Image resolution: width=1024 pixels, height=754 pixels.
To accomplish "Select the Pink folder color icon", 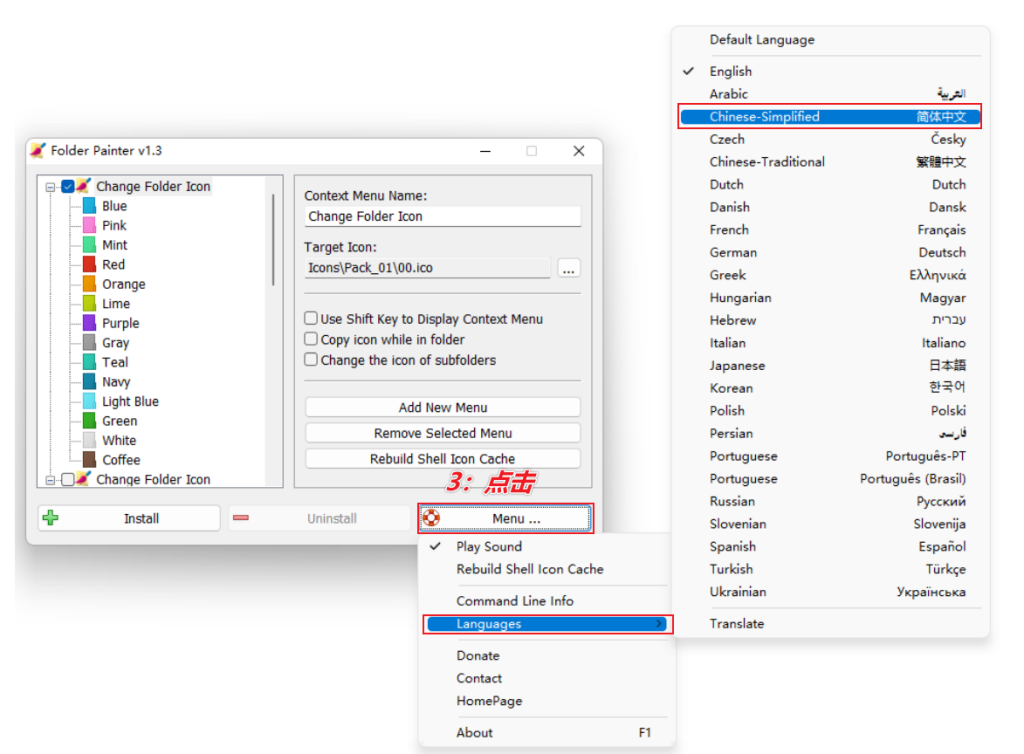I will click(x=89, y=226).
